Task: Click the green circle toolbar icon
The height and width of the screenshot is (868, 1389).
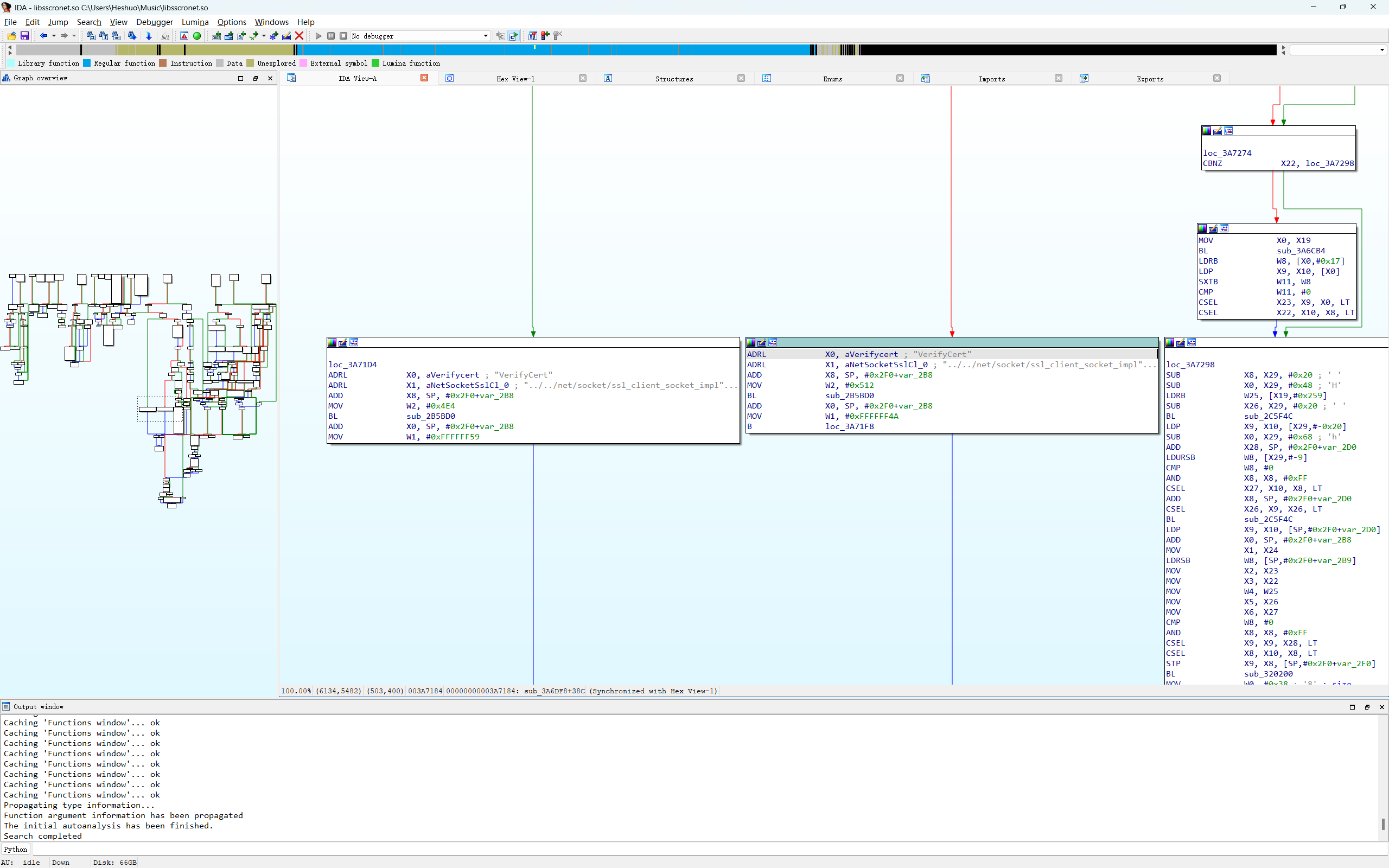Action: [197, 36]
